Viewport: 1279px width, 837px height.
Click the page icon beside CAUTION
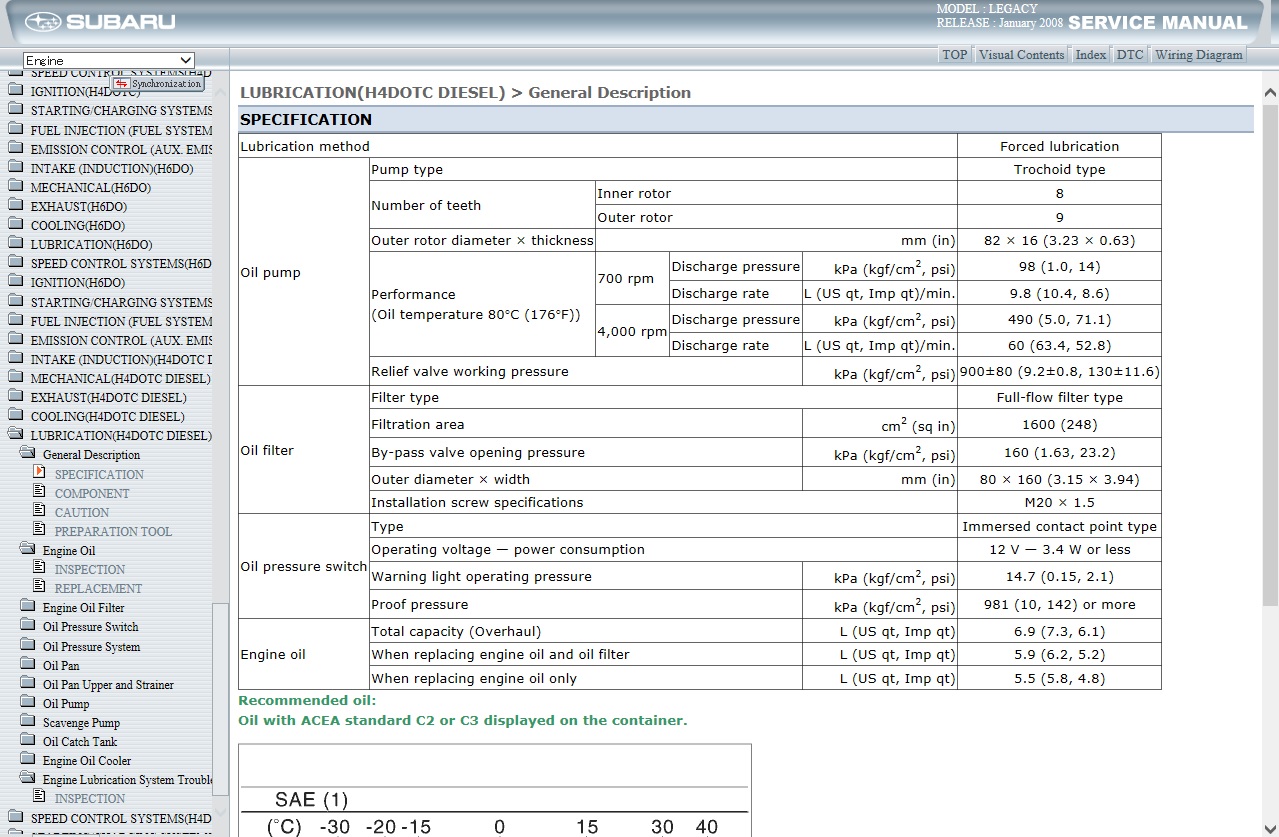[39, 510]
